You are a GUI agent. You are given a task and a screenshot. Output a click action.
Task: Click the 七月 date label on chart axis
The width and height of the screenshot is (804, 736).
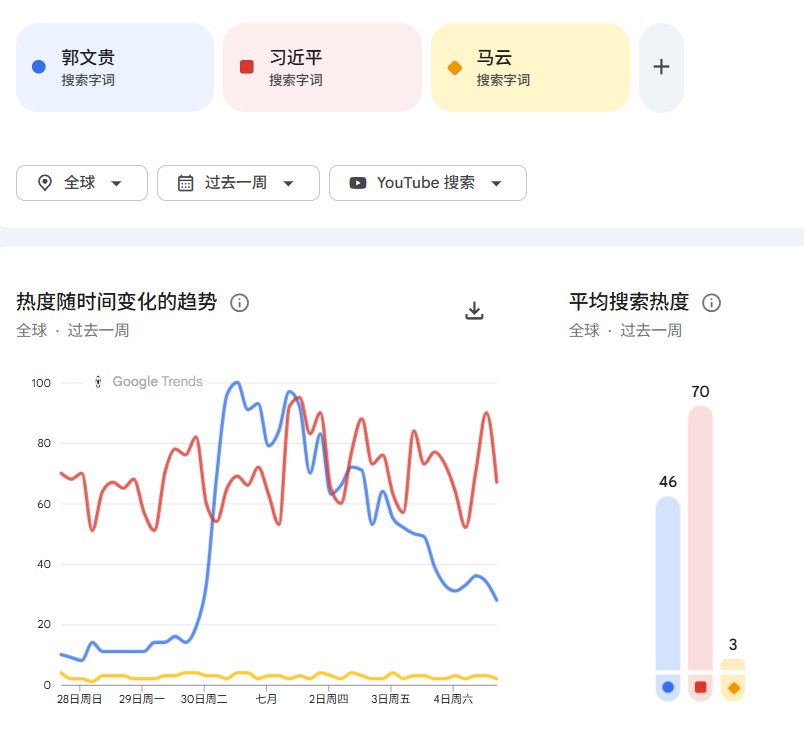coord(266,699)
